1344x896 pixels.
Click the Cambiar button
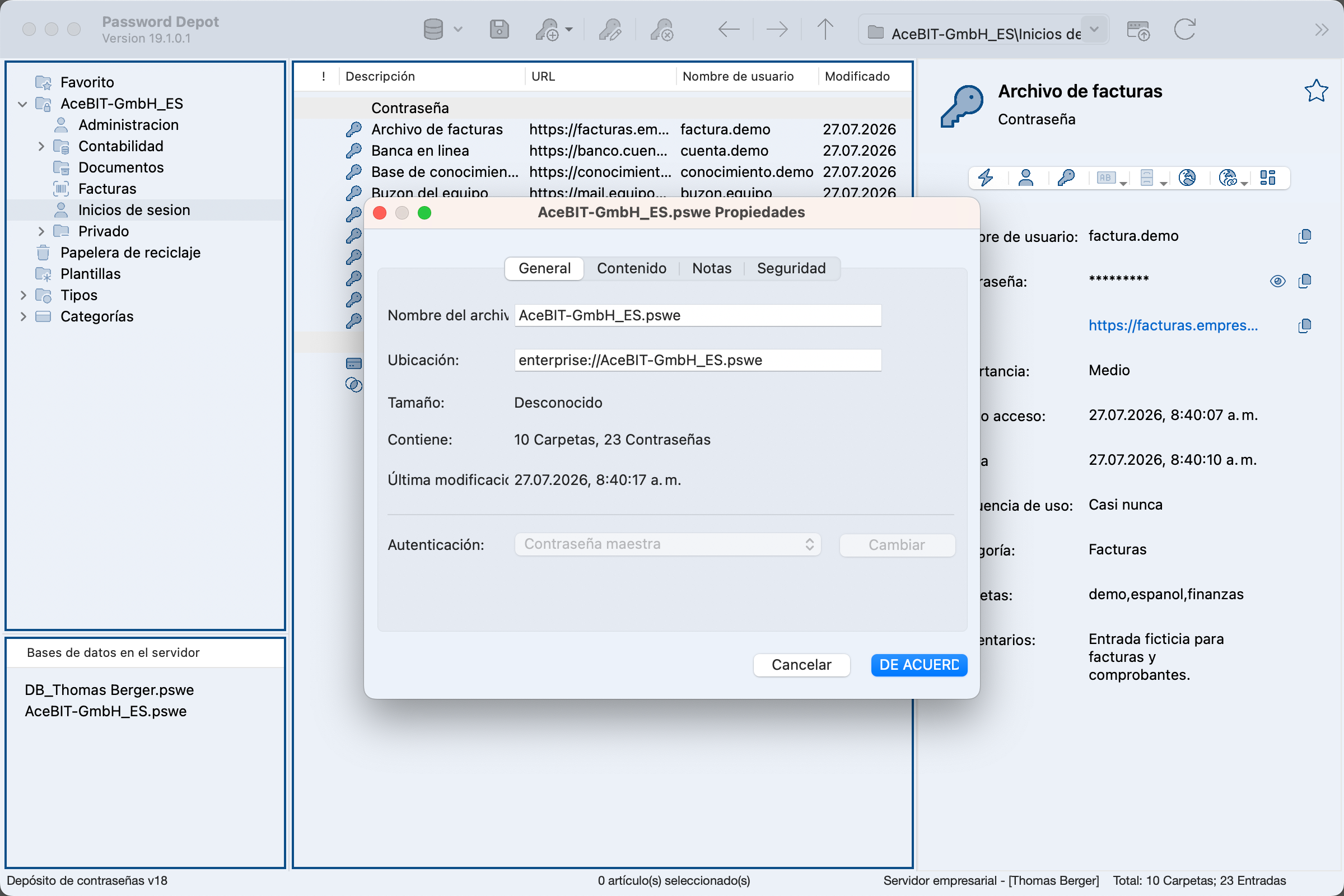point(897,544)
